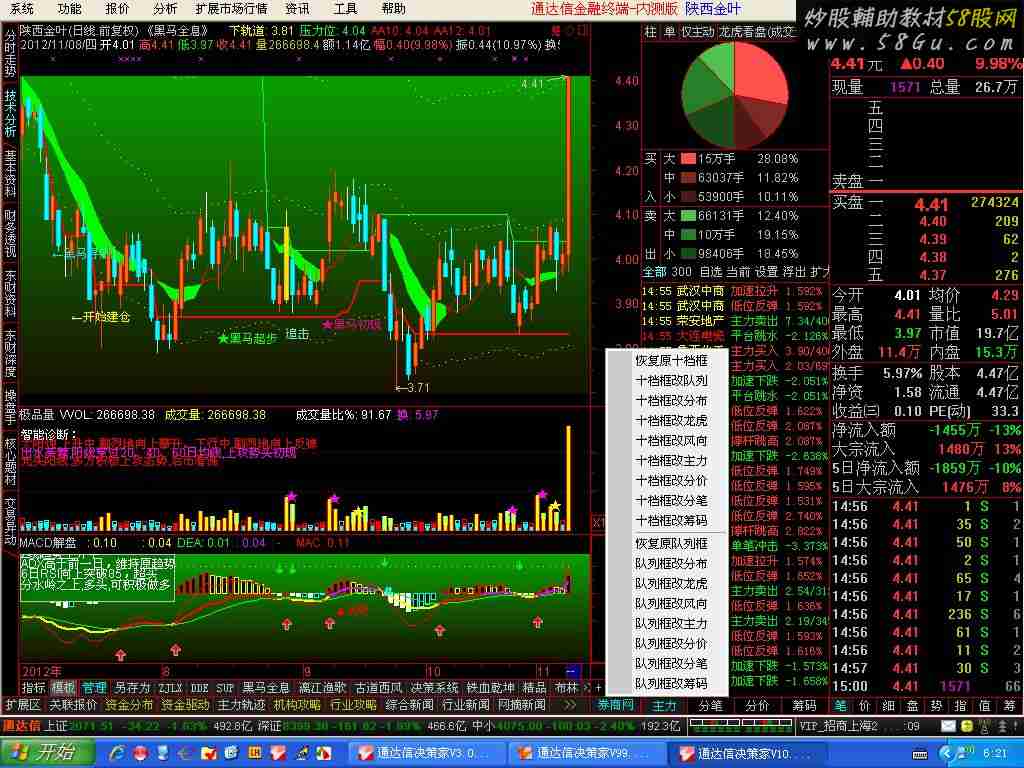Open the 帮助 menu
The image size is (1024, 768).
point(392,8)
